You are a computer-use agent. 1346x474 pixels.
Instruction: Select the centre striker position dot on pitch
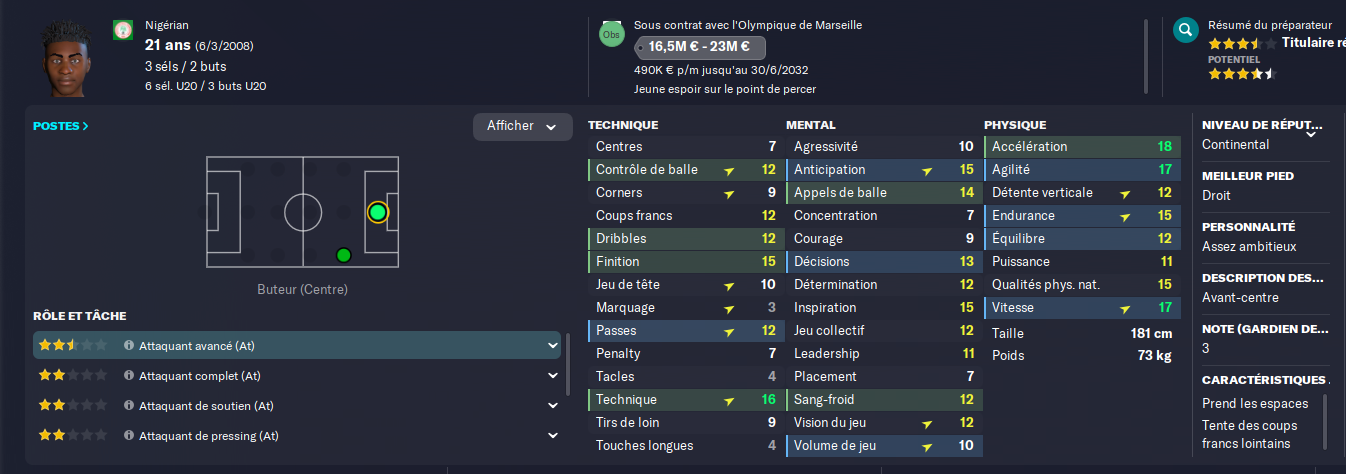coord(377,212)
